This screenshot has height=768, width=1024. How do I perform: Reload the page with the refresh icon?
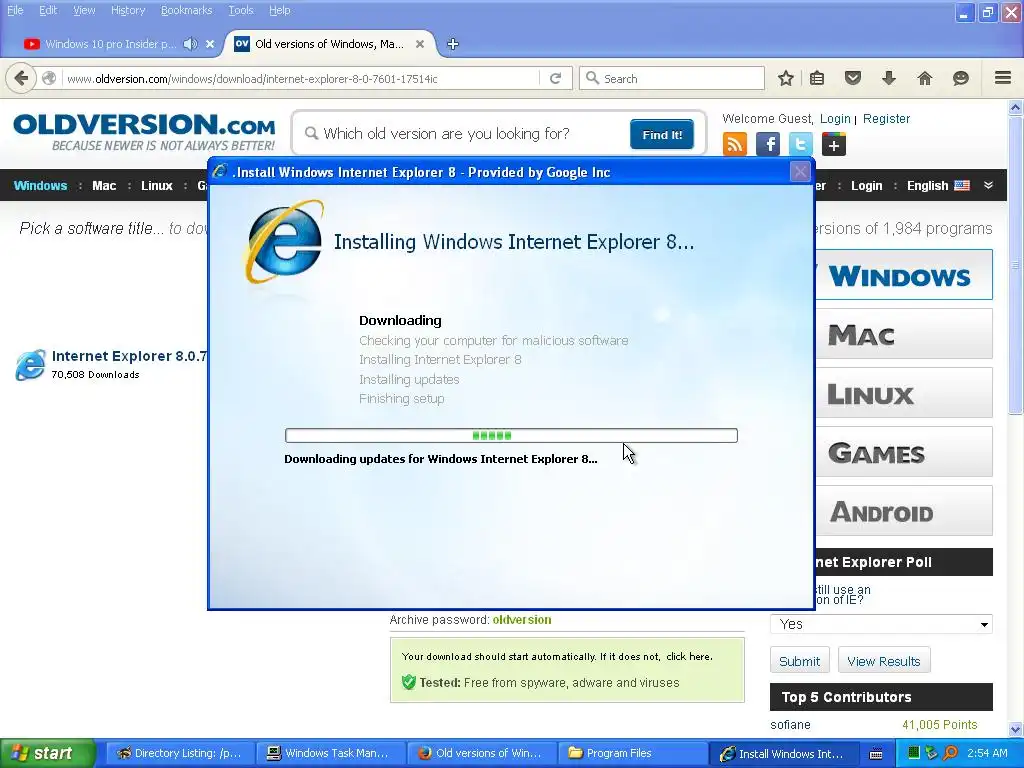555,78
